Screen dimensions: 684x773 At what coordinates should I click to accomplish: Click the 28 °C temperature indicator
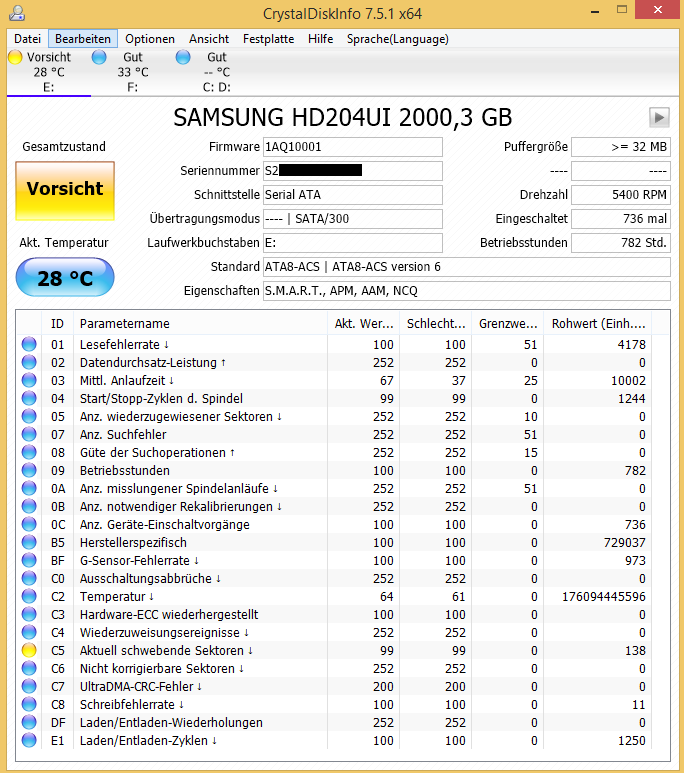65,278
